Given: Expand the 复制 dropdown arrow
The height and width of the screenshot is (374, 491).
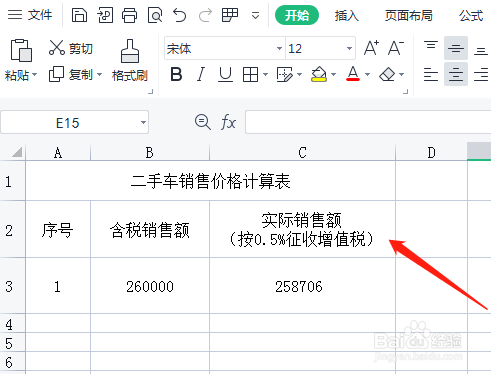Looking at the screenshot, I should click(99, 75).
